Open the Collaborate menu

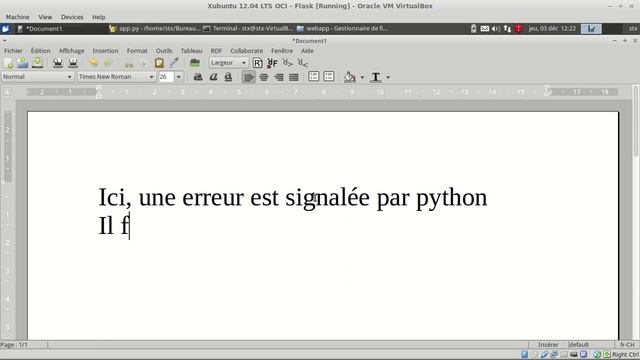247,51
